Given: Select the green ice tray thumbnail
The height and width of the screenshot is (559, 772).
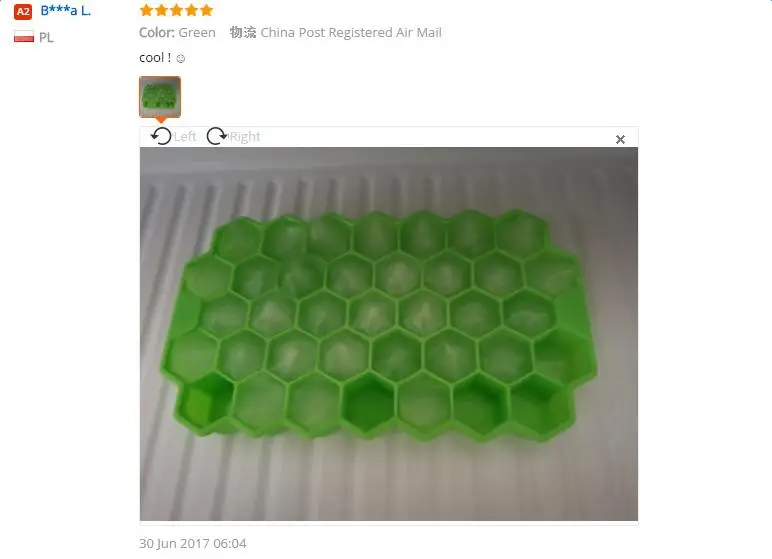Looking at the screenshot, I should coord(160,97).
